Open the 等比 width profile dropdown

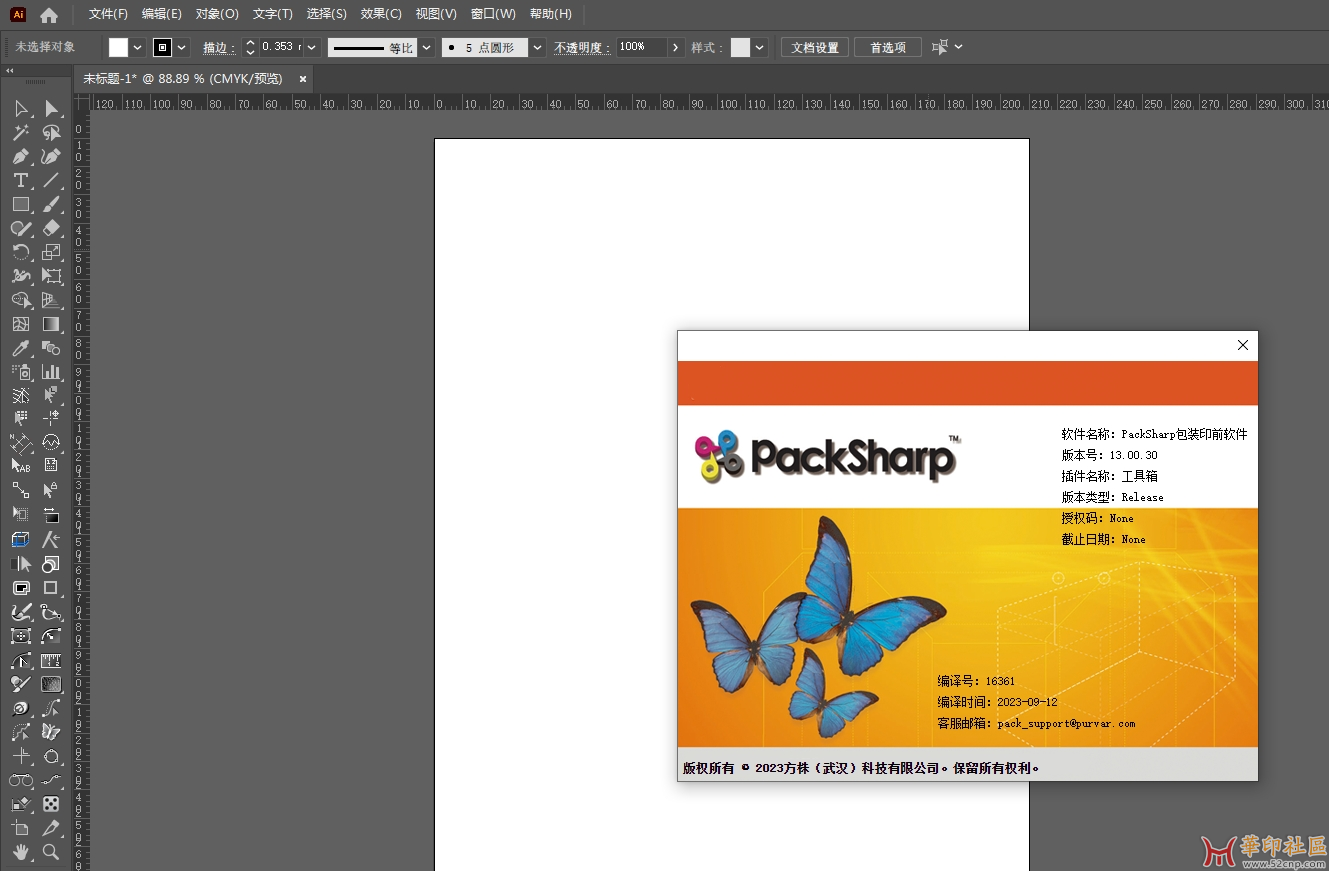pos(427,47)
